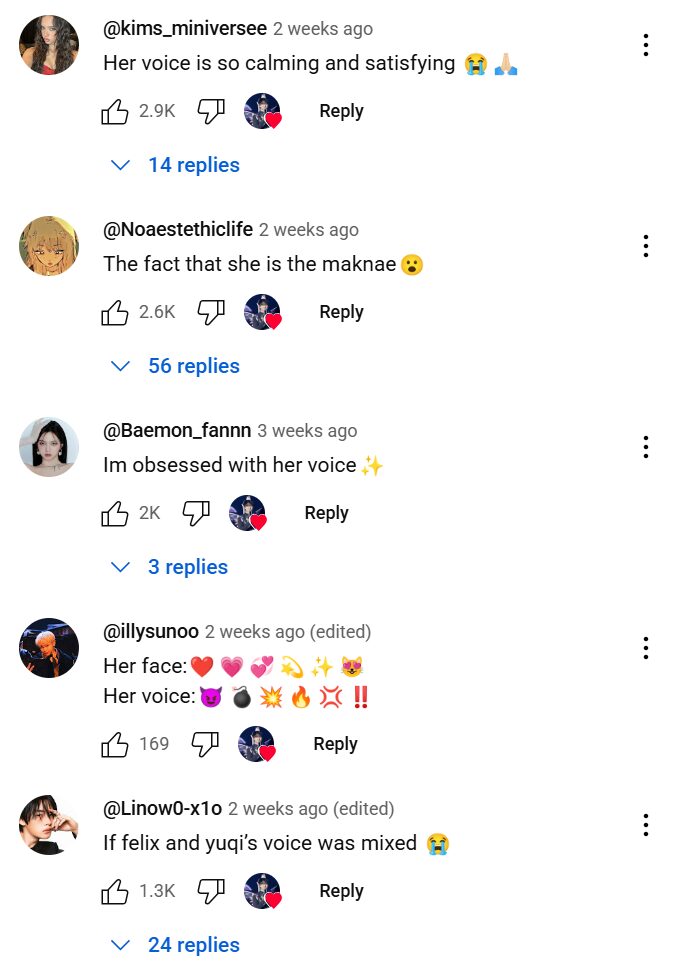Dislike the comment by @illysunoo
691x977 pixels.
point(205,744)
